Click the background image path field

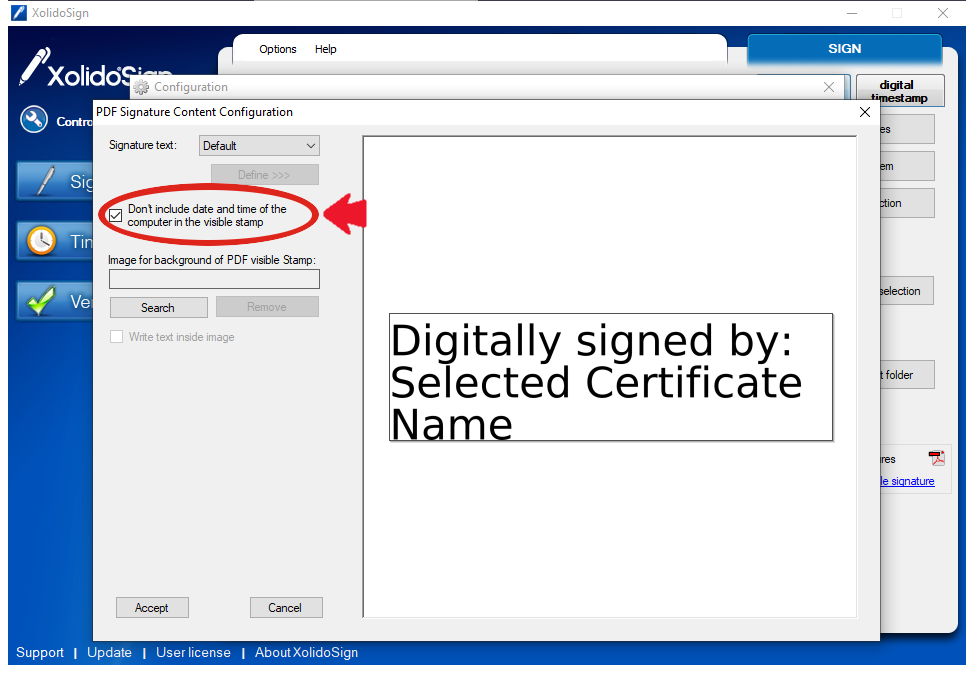pyautogui.click(x=214, y=279)
